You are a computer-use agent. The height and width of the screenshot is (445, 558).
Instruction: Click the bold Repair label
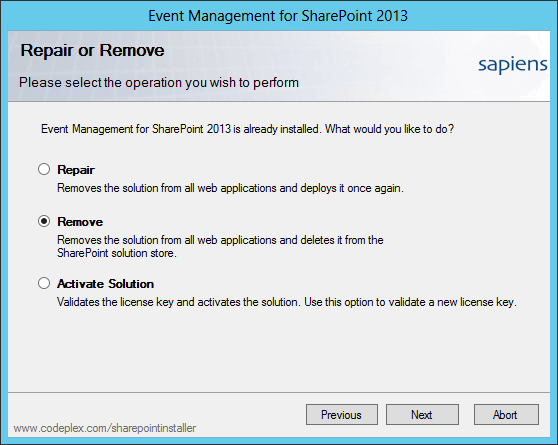point(76,170)
